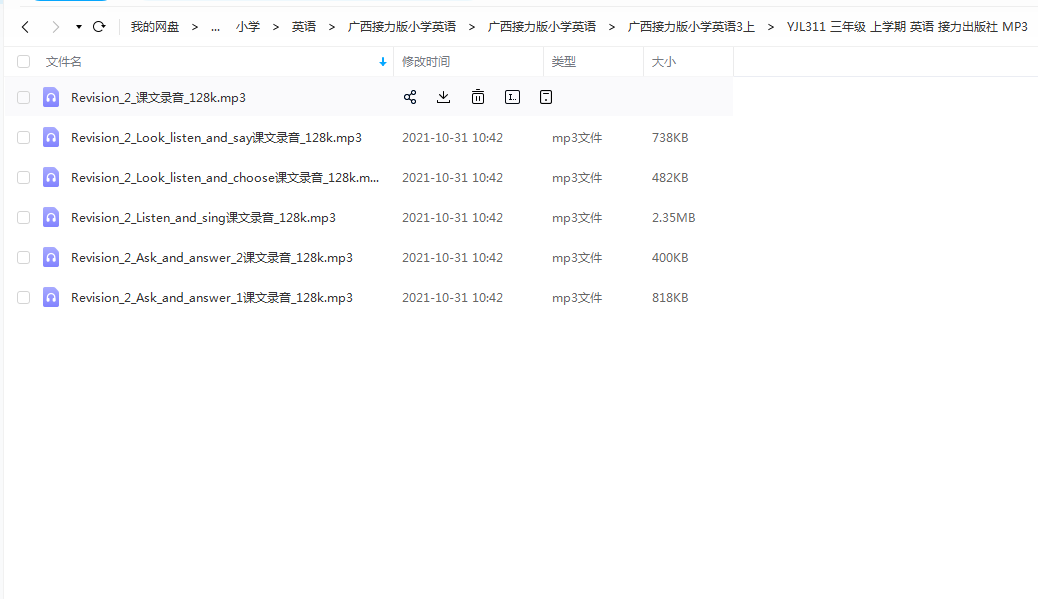This screenshot has width=1038, height=599.
Task: Click audio icon of Revision_2_Listen_and_sing file
Action: tap(51, 217)
